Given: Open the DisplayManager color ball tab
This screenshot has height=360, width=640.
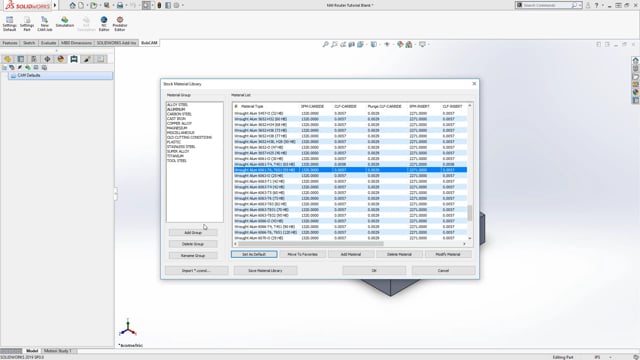Looking at the screenshot, I should click(60, 59).
